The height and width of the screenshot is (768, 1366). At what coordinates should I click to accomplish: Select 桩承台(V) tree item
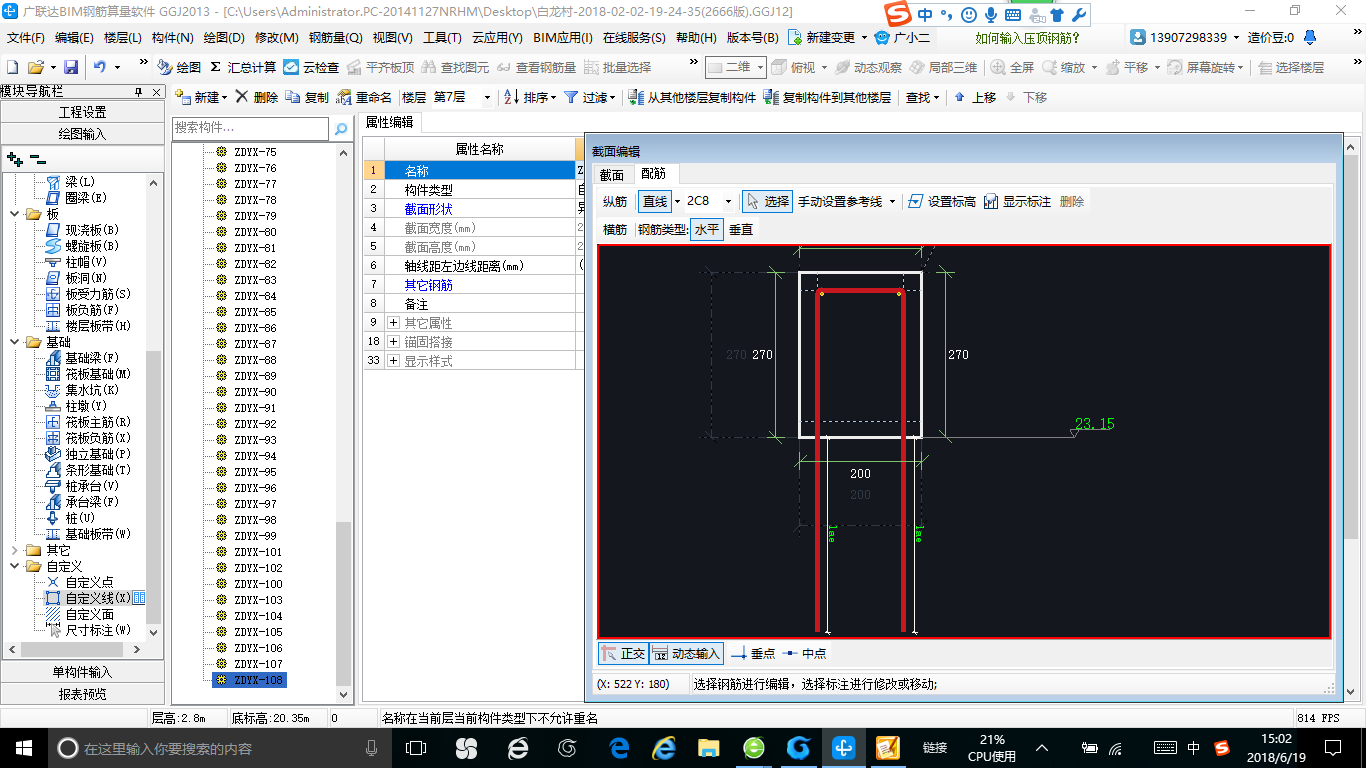coord(82,486)
